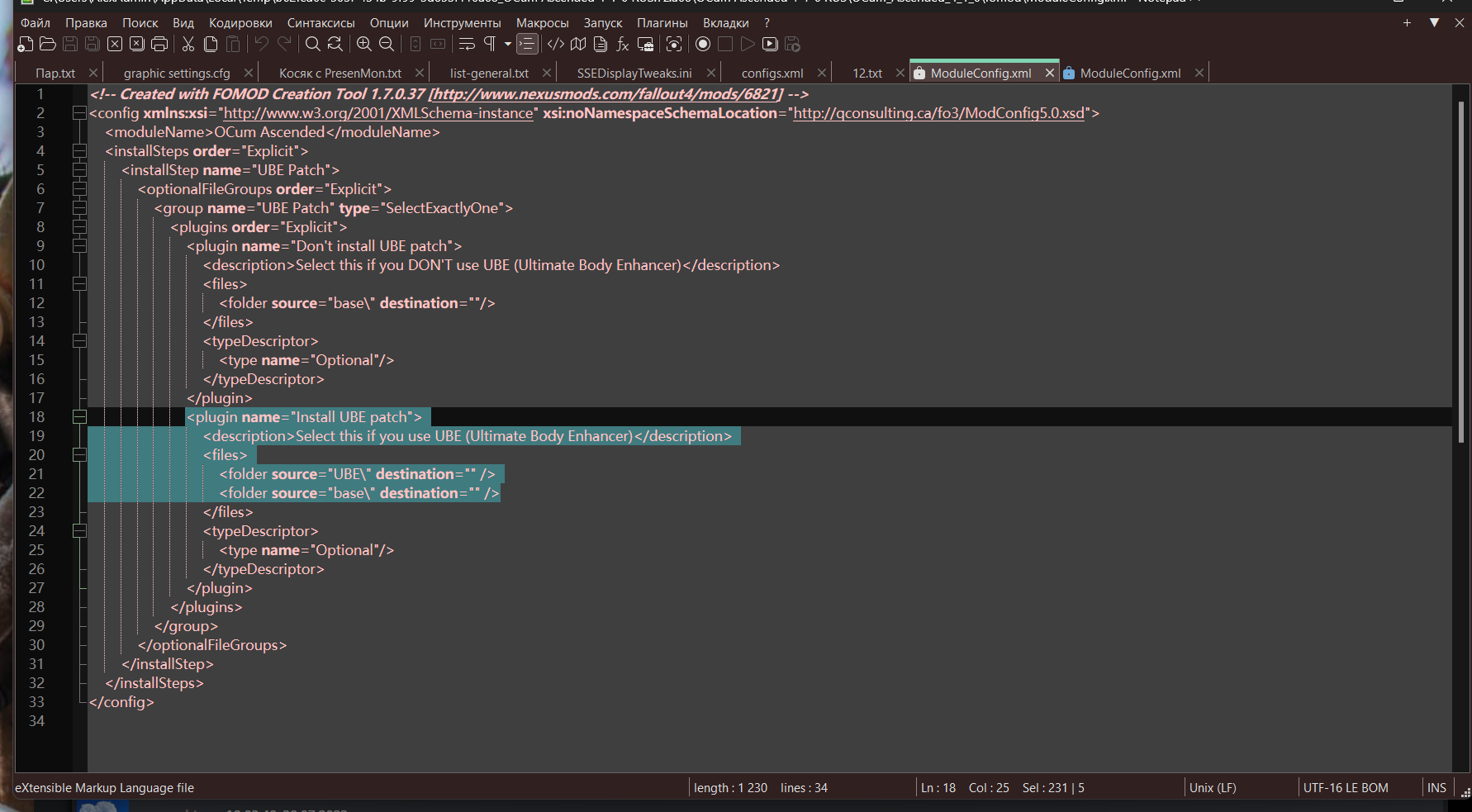The image size is (1472, 812).
Task: Click the Find magnifier icon
Action: point(312,45)
